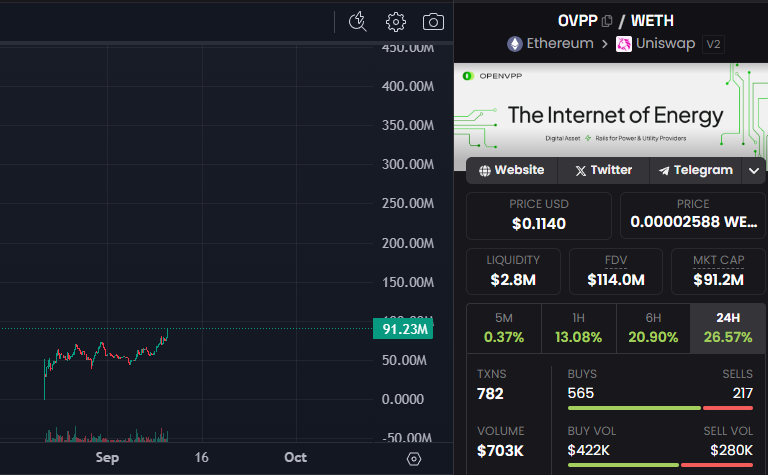The height and width of the screenshot is (475, 768).
Task: Click the PRICE USD $0.1140 box
Action: click(x=539, y=215)
